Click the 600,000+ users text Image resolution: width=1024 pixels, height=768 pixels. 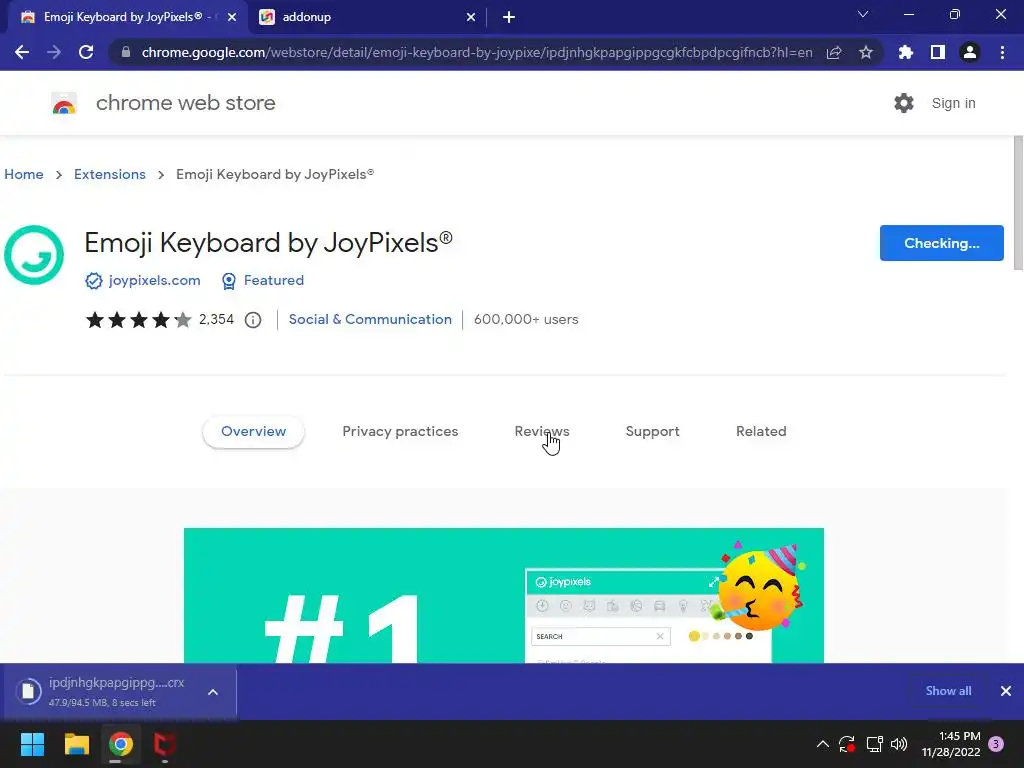pyautogui.click(x=526, y=319)
